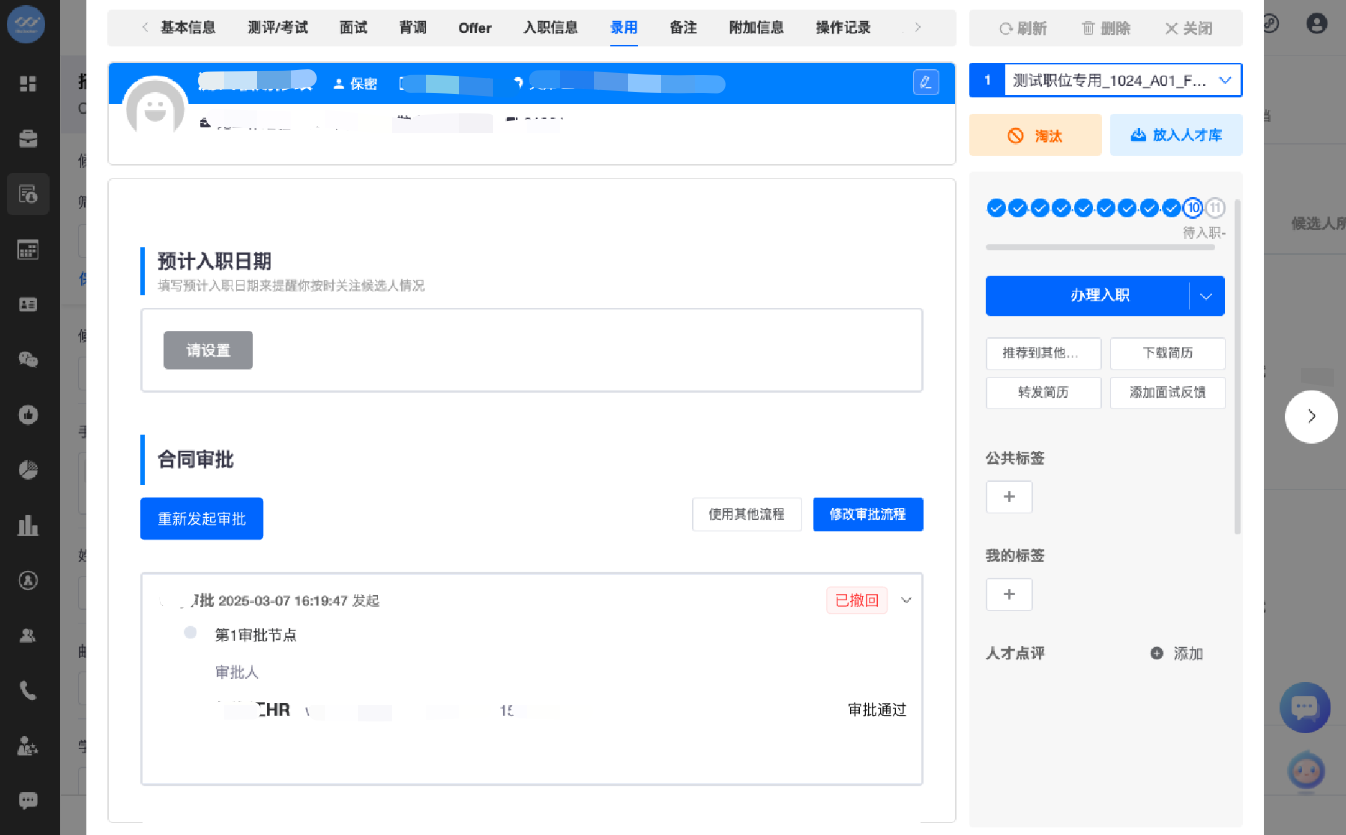
Task: Click the 添加面试反馈 button
Action: pyautogui.click(x=1168, y=392)
